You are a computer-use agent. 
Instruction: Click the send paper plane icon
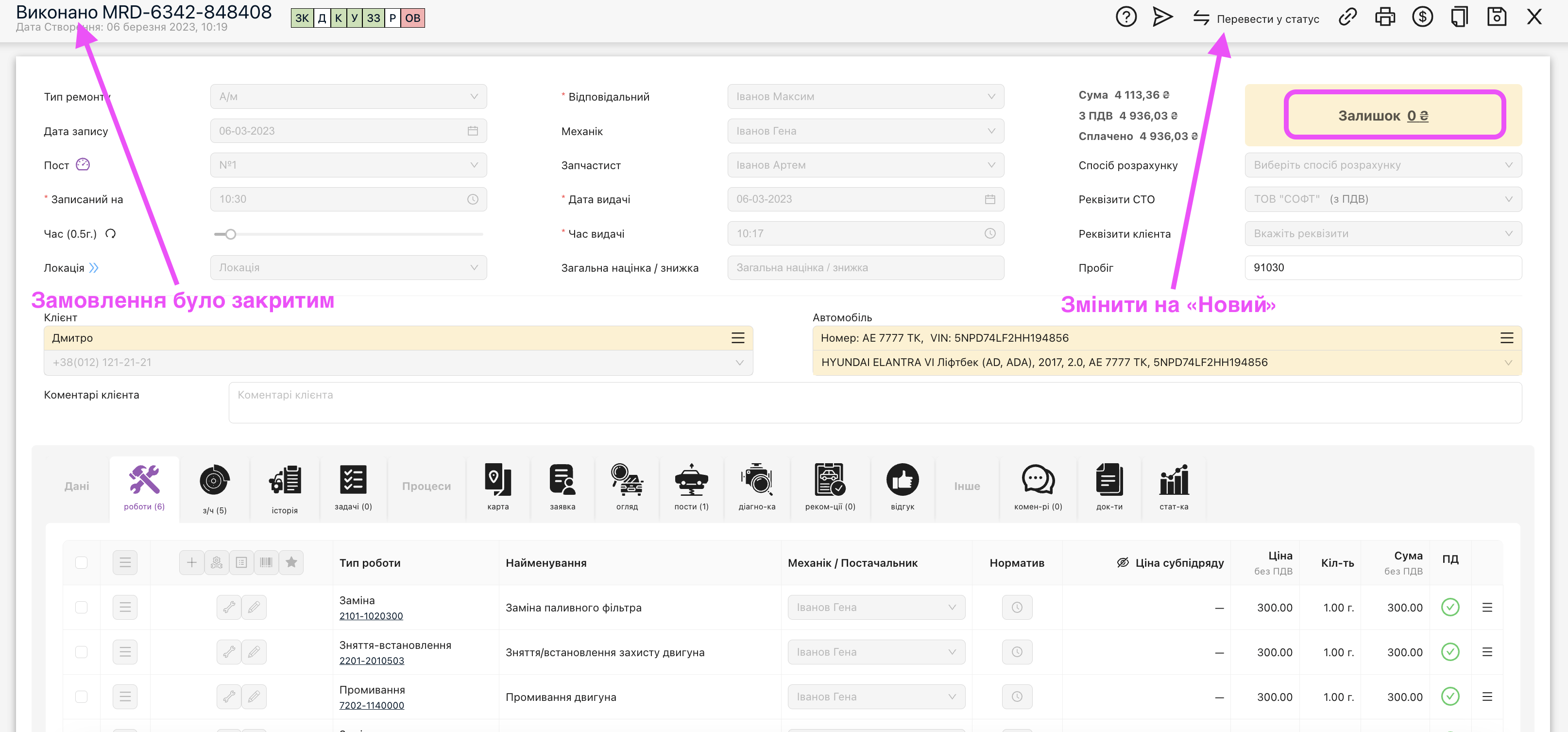pos(1162,17)
